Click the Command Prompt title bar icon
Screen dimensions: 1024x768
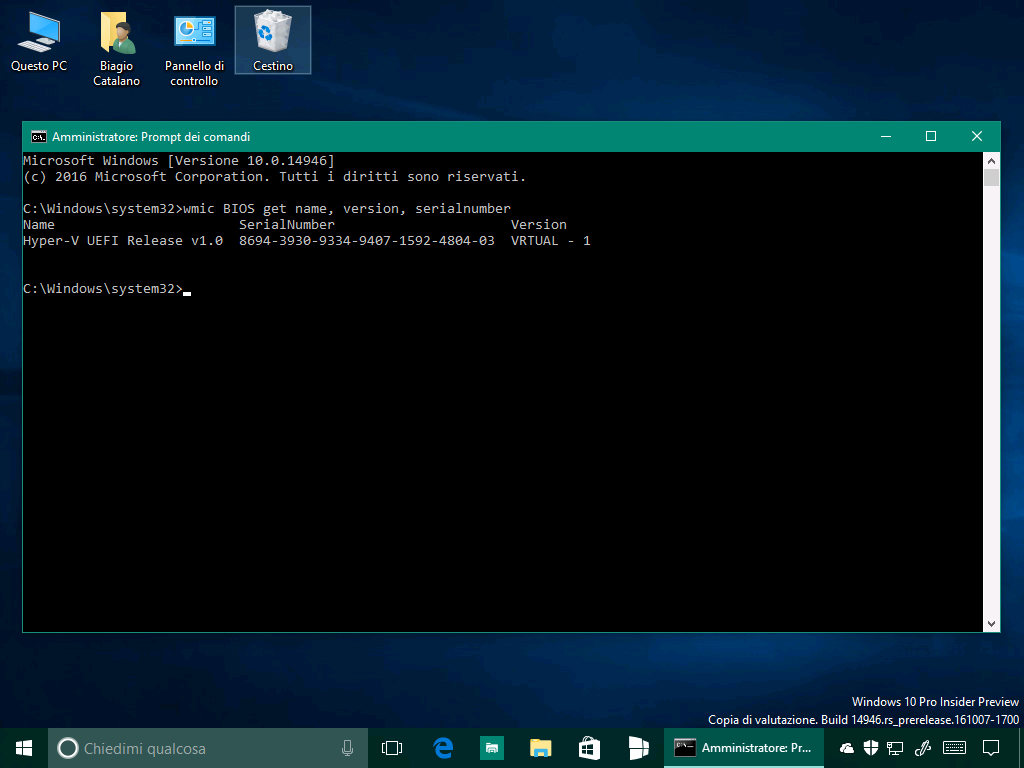coord(39,136)
